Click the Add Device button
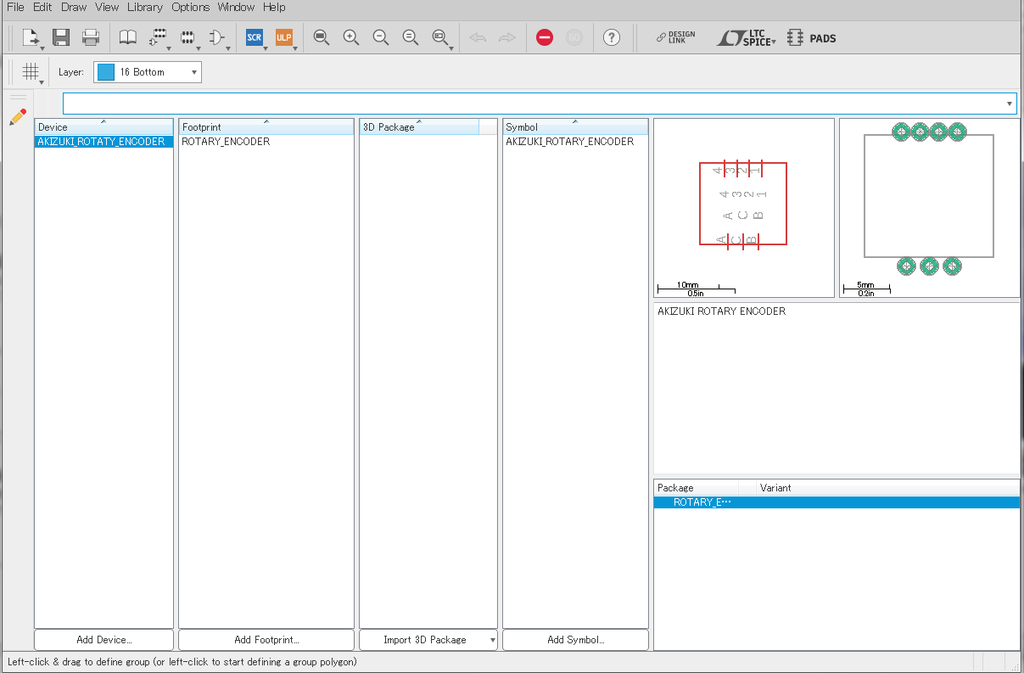Screen dimensions: 1024x673 tap(104, 640)
